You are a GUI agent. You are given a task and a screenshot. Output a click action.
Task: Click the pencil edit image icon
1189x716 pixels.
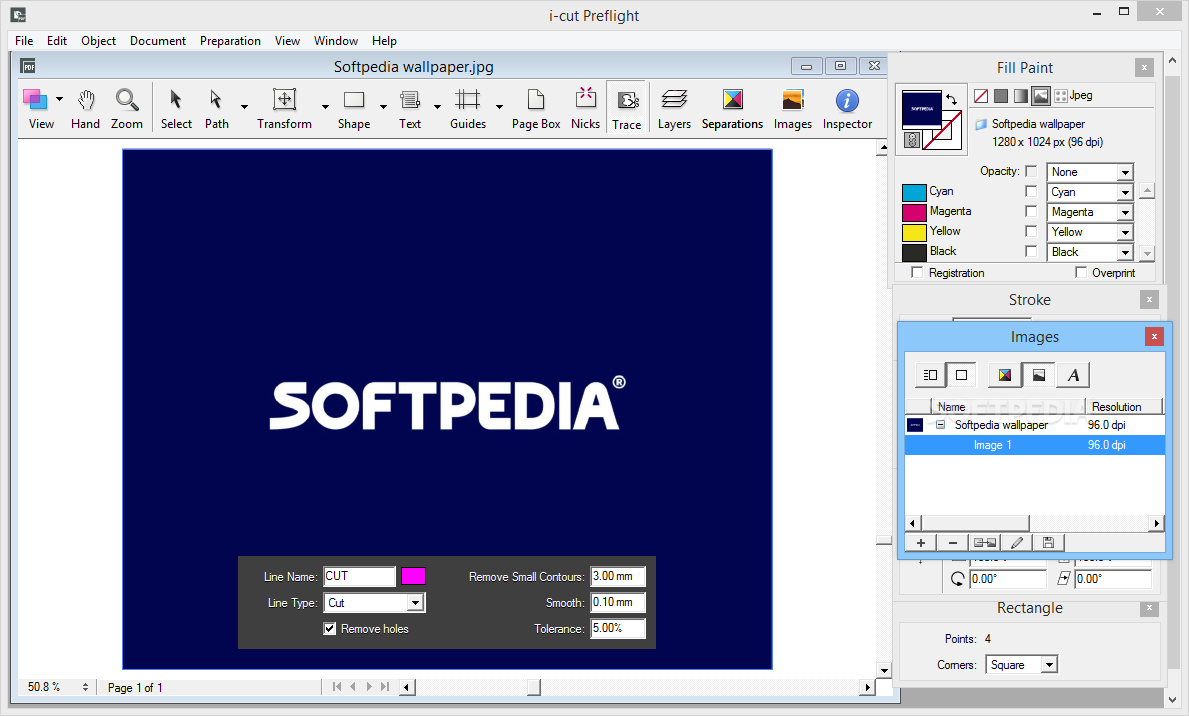click(1017, 542)
